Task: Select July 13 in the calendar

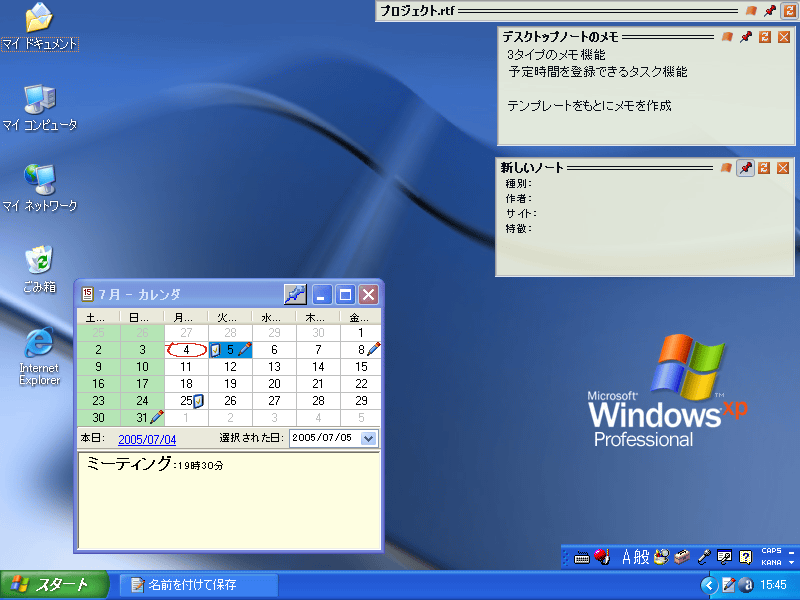Action: [274, 367]
